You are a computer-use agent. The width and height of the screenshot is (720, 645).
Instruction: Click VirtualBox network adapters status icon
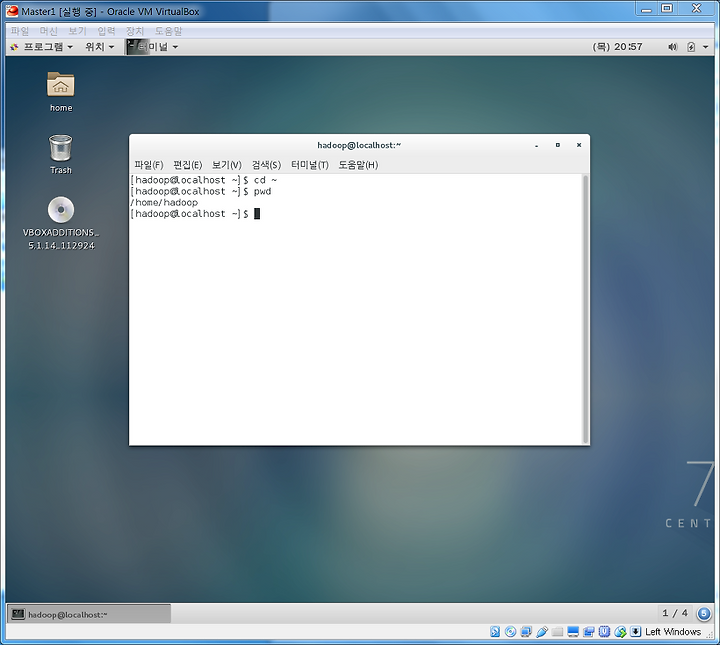(526, 632)
